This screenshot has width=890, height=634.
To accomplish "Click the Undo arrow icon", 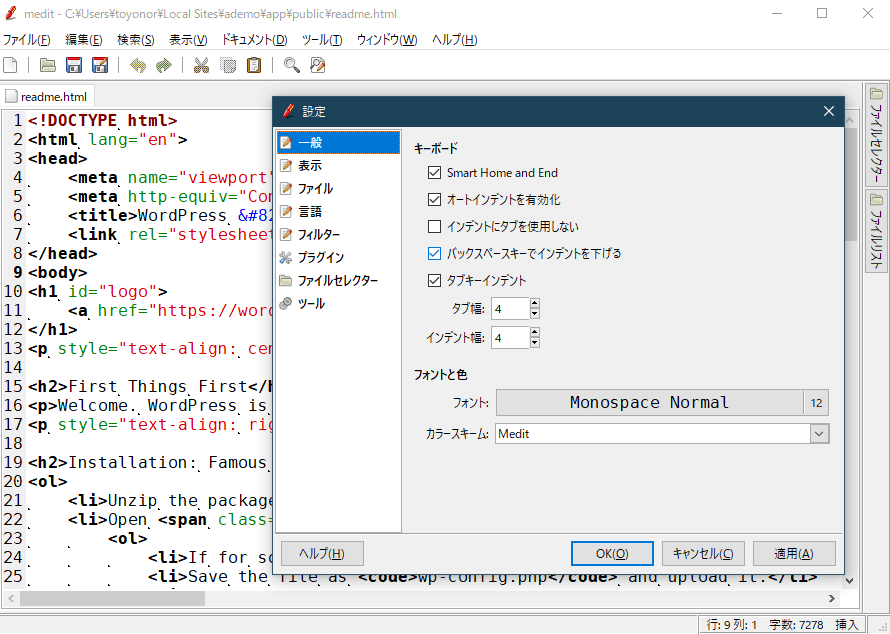I will (x=137, y=65).
